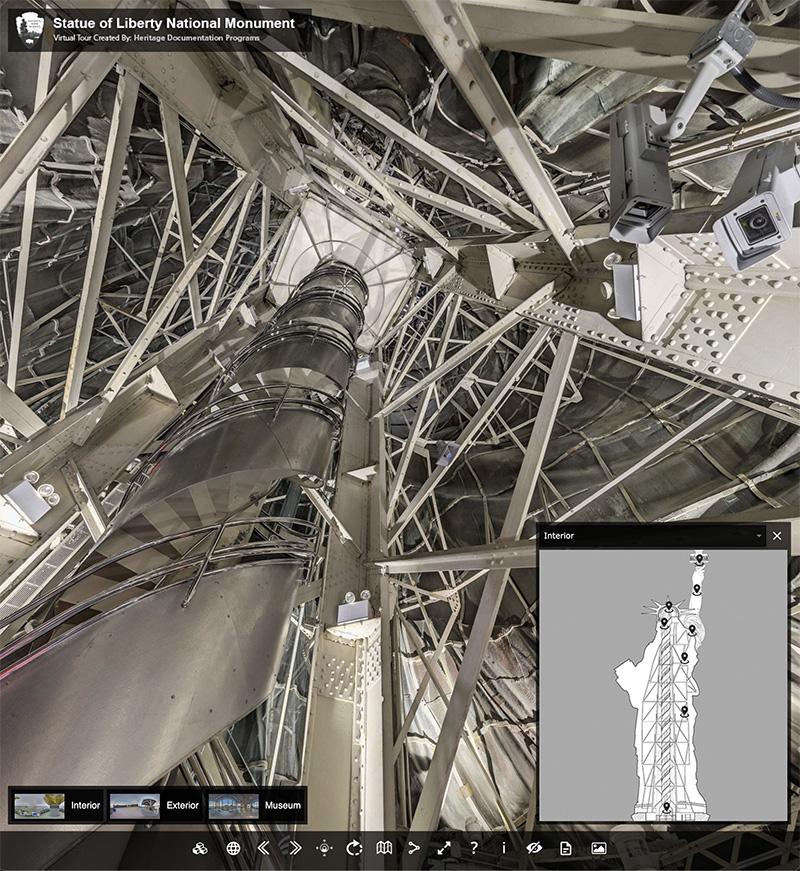
Task: Select the raised arm location marker
Action: 697,589
